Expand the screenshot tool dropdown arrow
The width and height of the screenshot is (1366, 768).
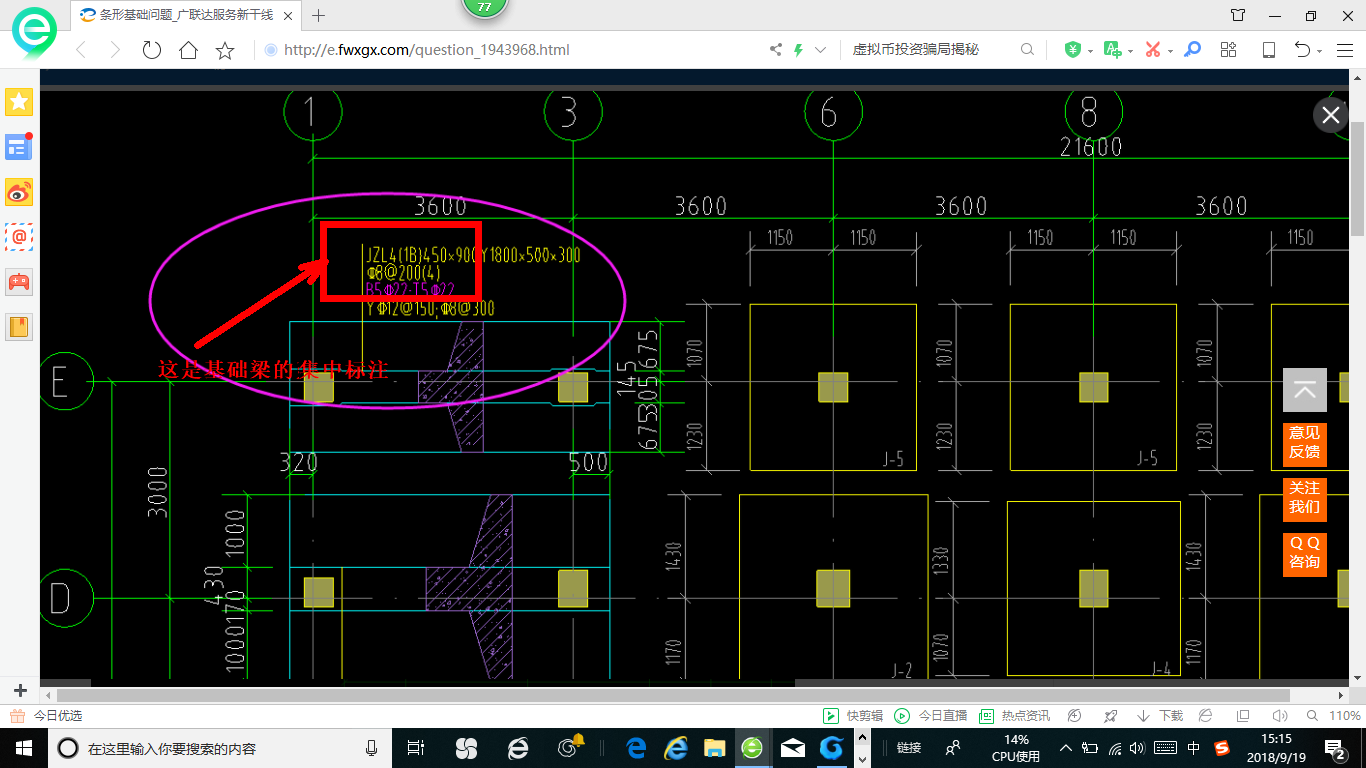tap(1170, 51)
